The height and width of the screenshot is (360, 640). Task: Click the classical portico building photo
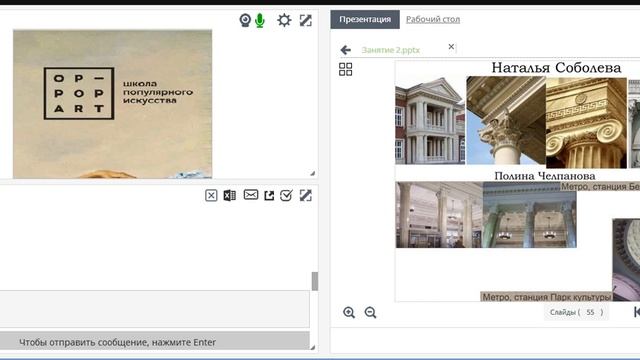coord(430,120)
